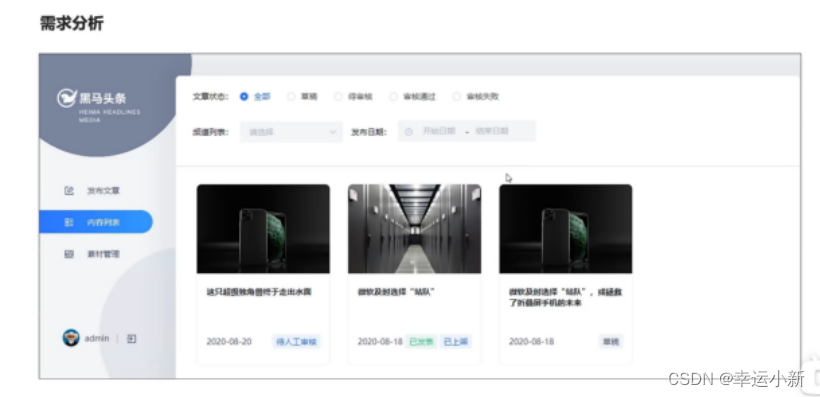Click the 黑马头条 bird logo icon
Screen dimensions: 820x397
[x=66, y=98]
